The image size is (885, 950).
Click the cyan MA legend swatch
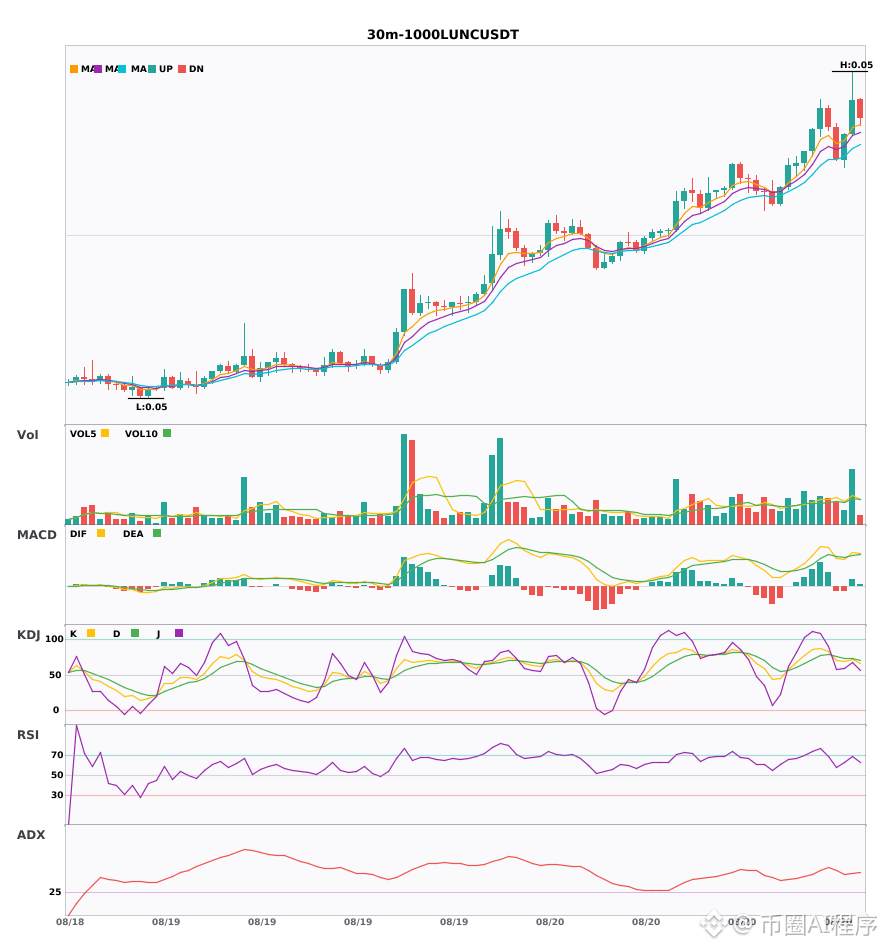pyautogui.click(x=122, y=69)
